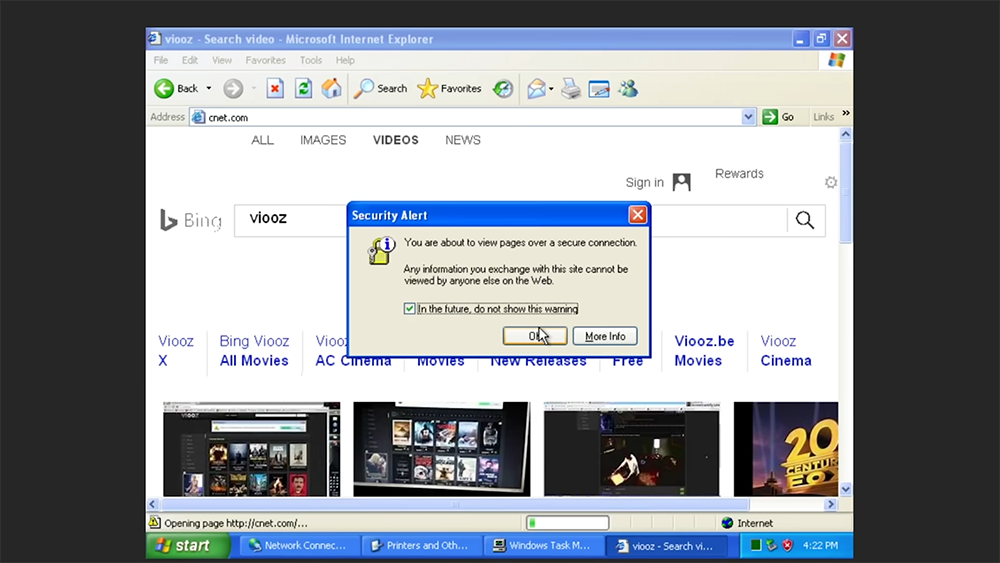Switch to the IMAGES results tab

(x=323, y=140)
